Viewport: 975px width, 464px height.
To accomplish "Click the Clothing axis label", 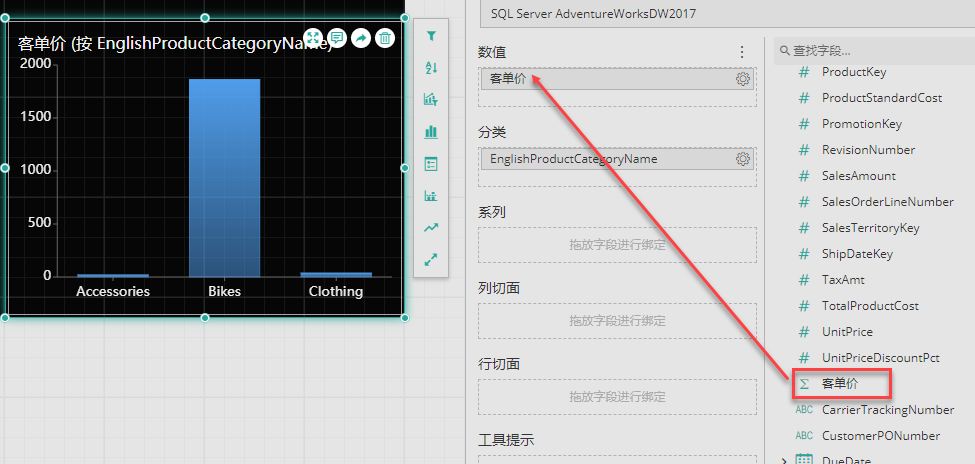I will [x=336, y=291].
